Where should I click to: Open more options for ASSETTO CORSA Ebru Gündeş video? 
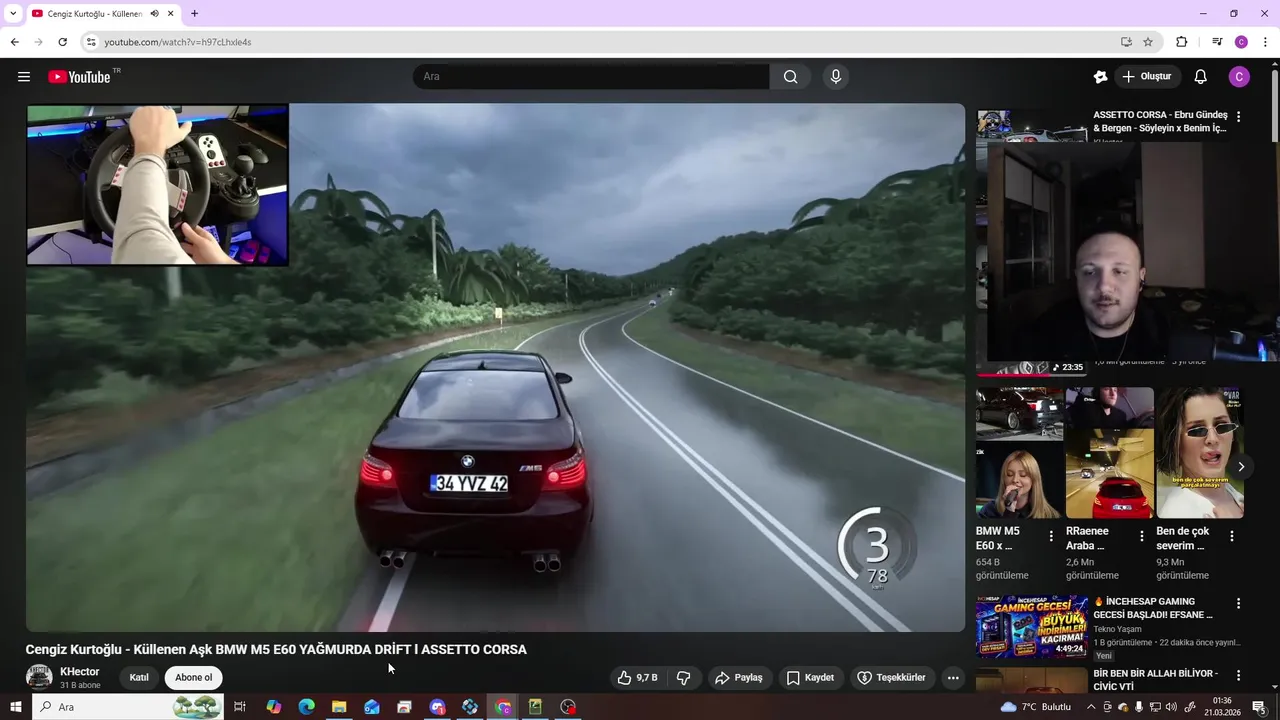click(x=1238, y=117)
